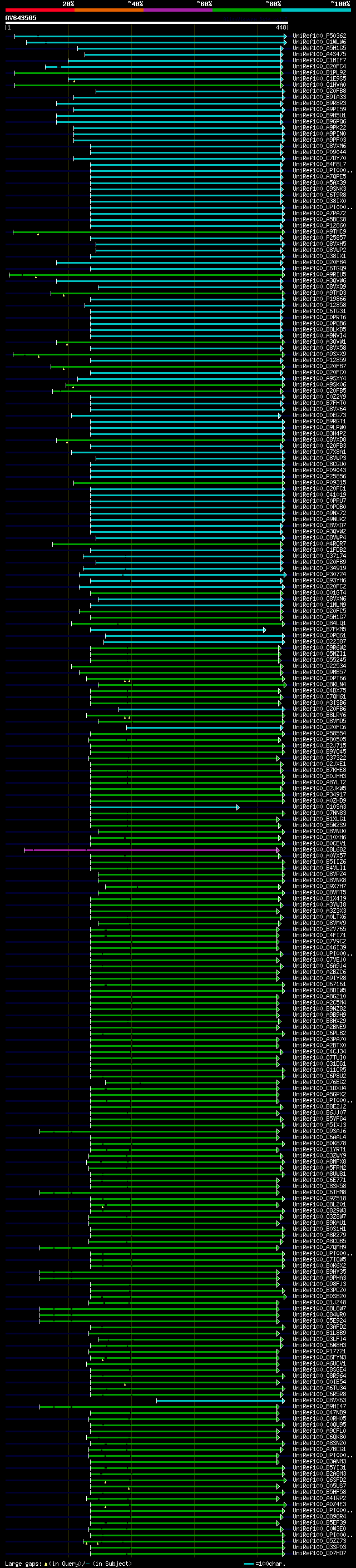Click the purple alignment bar for UniRef100_Q8L682
The image size is (356, 1568).
[x=151, y=850]
